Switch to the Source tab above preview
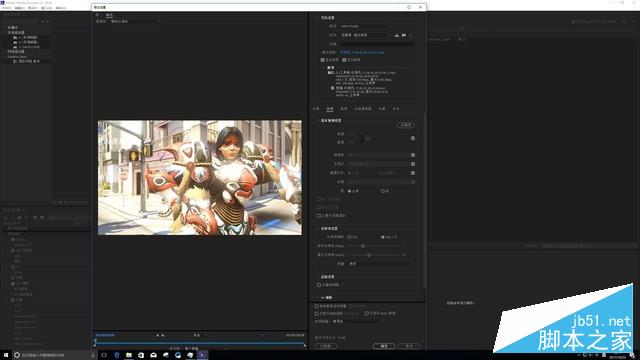This screenshot has height=360, width=640. (x=98, y=15)
